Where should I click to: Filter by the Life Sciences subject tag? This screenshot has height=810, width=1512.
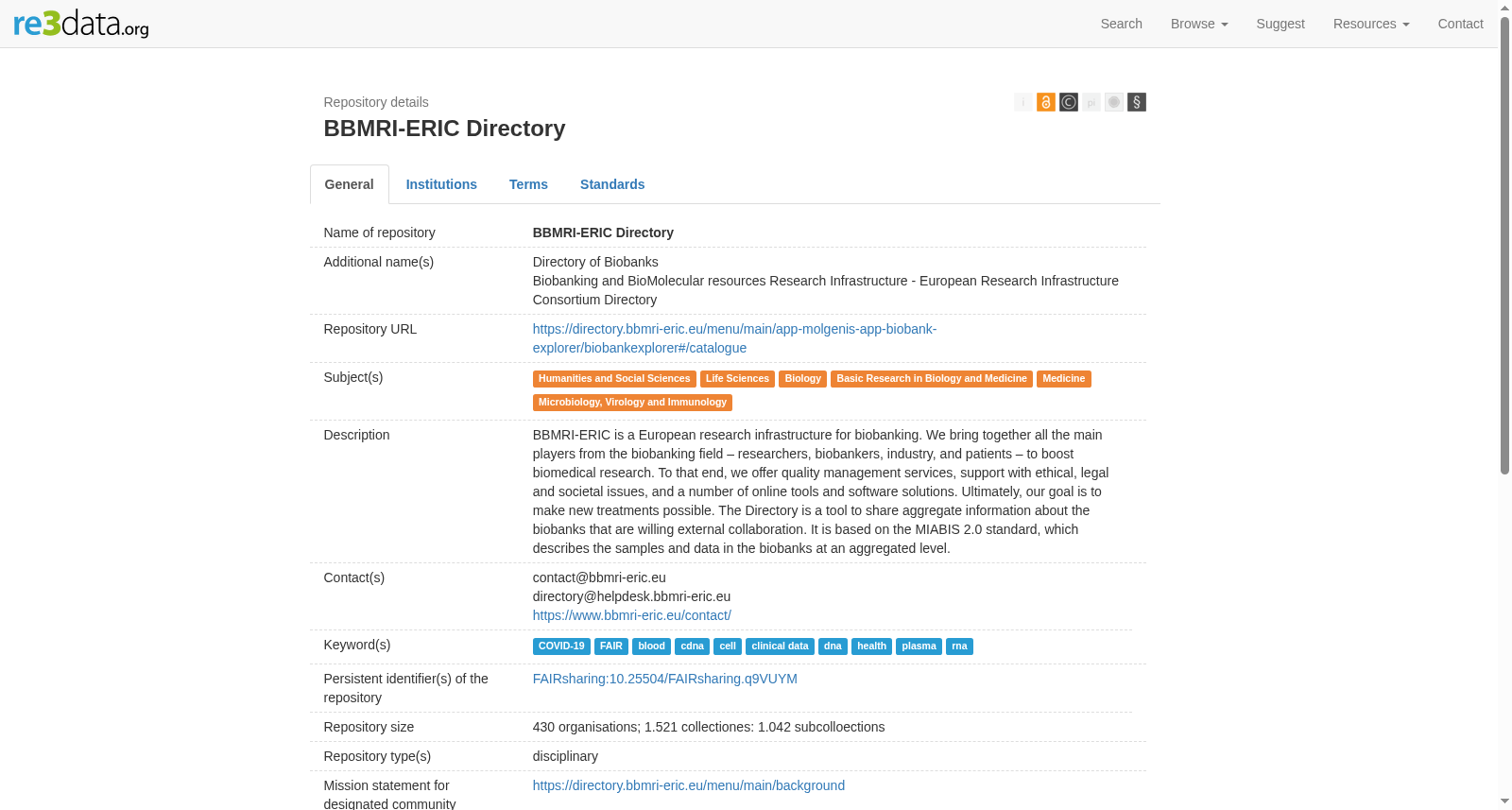737,379
